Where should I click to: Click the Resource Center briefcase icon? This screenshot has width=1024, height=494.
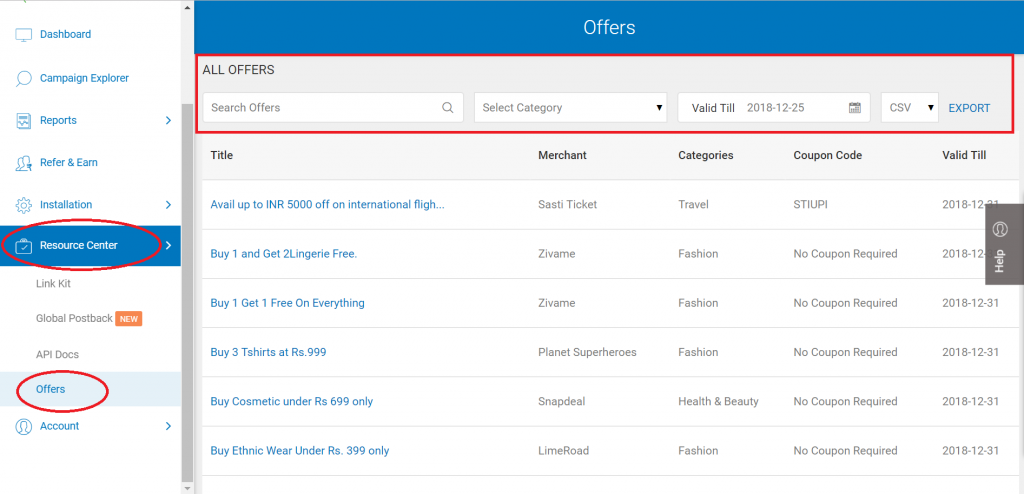[24, 246]
